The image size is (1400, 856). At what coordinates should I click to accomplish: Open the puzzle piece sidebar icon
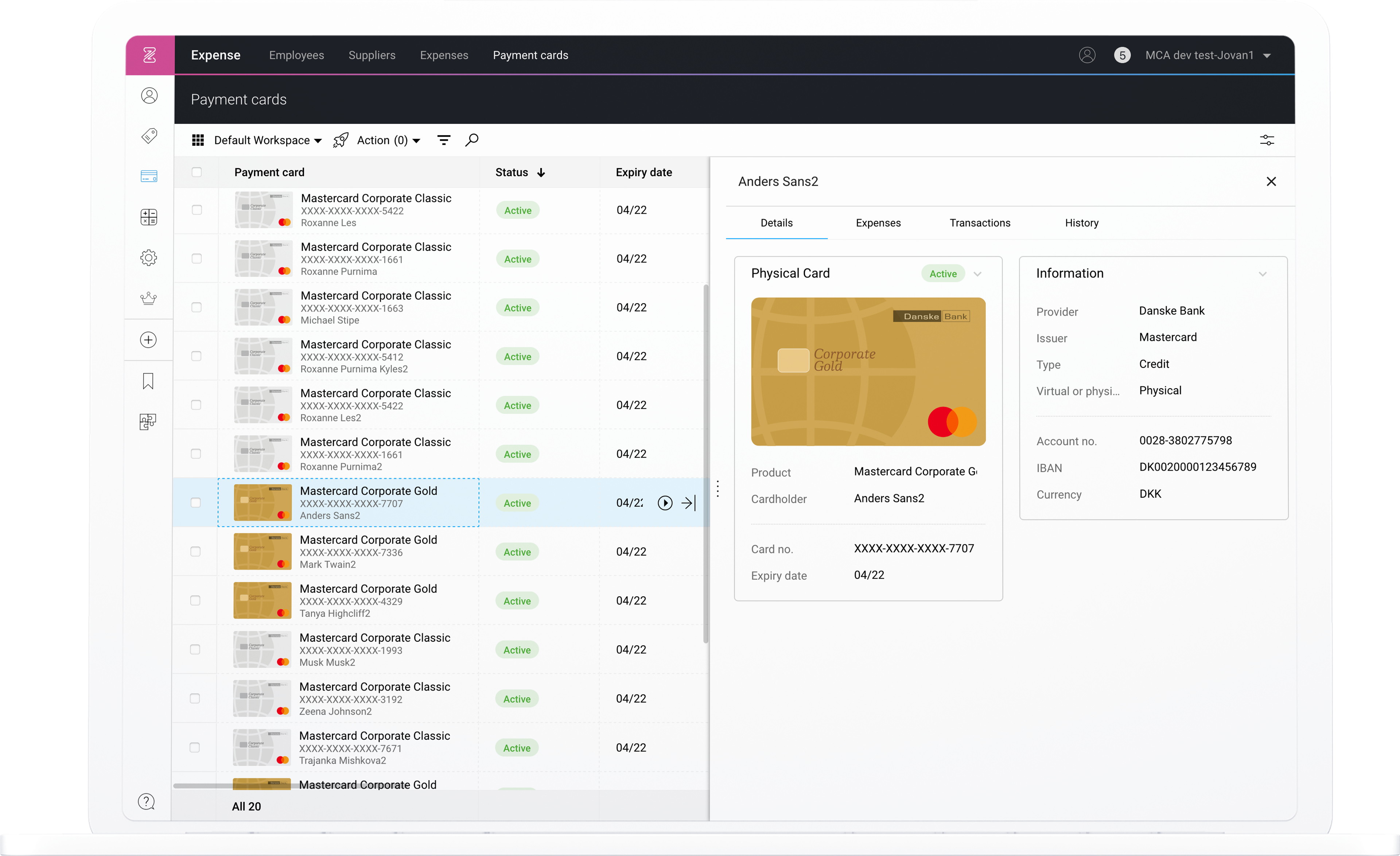[x=148, y=421]
